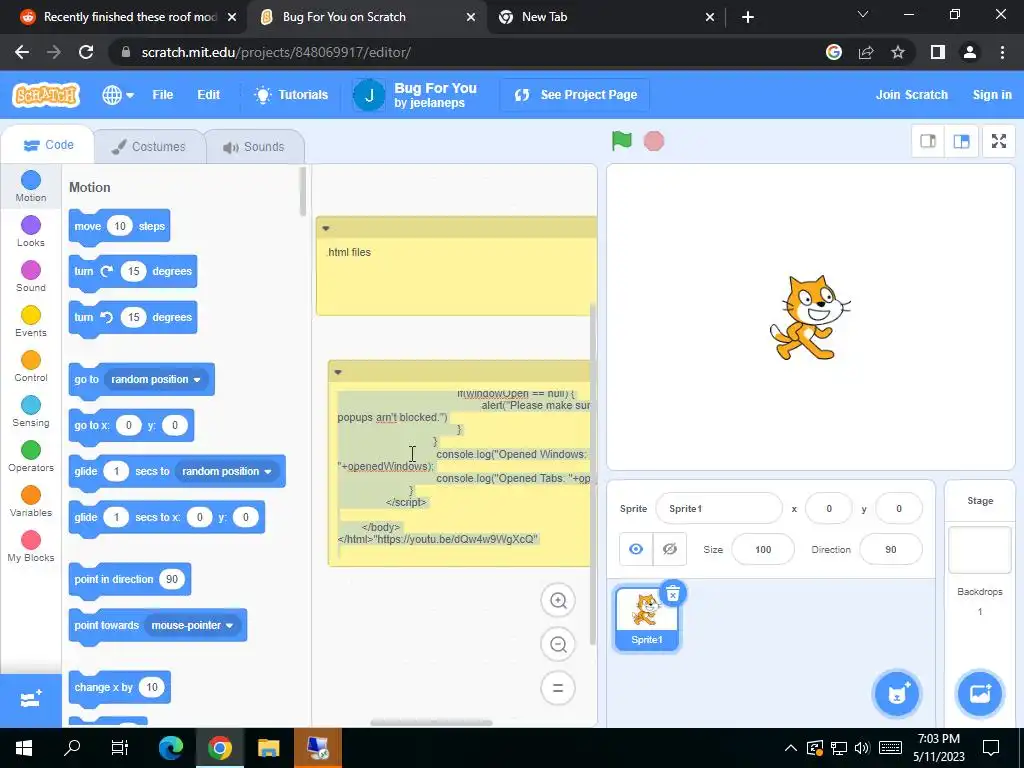Click the sprite Size field

click(x=763, y=549)
